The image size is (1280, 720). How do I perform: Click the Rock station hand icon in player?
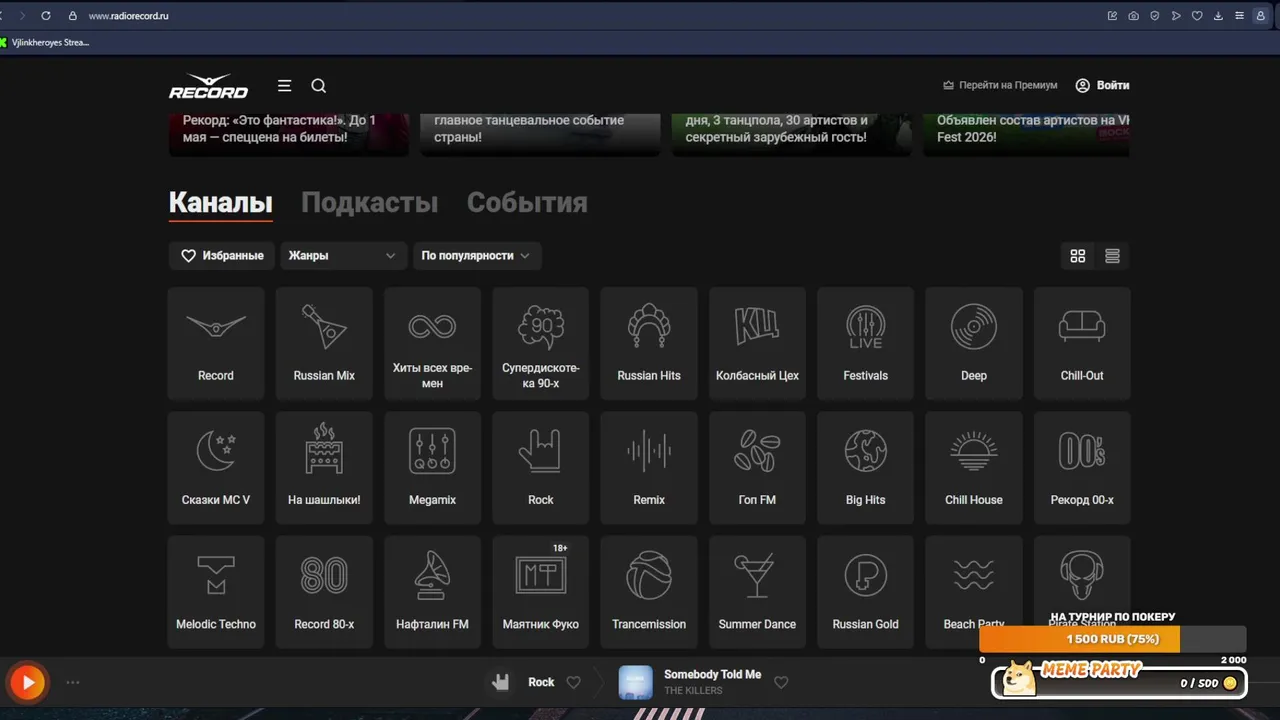[501, 682]
